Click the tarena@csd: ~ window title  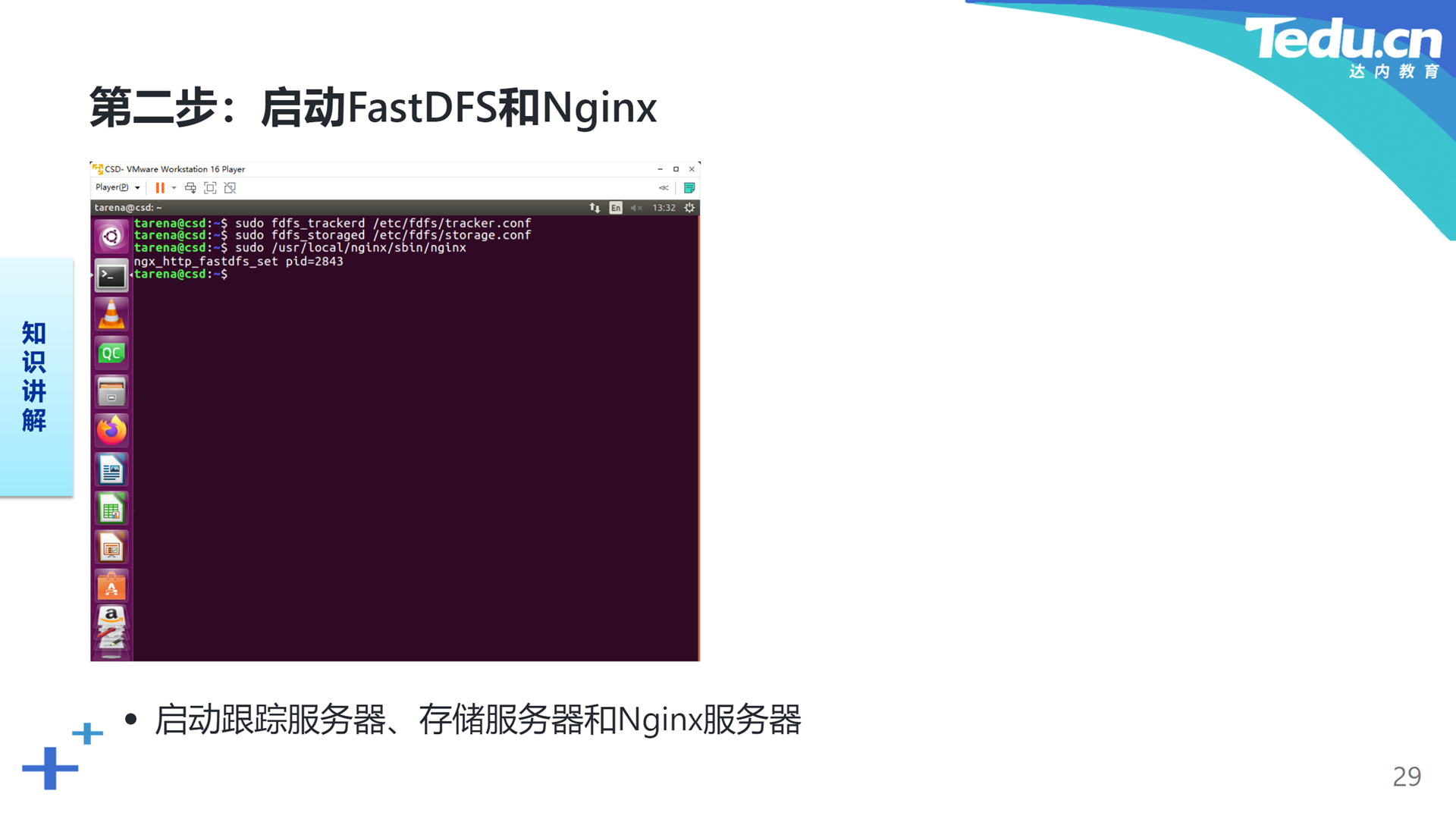tap(128, 208)
